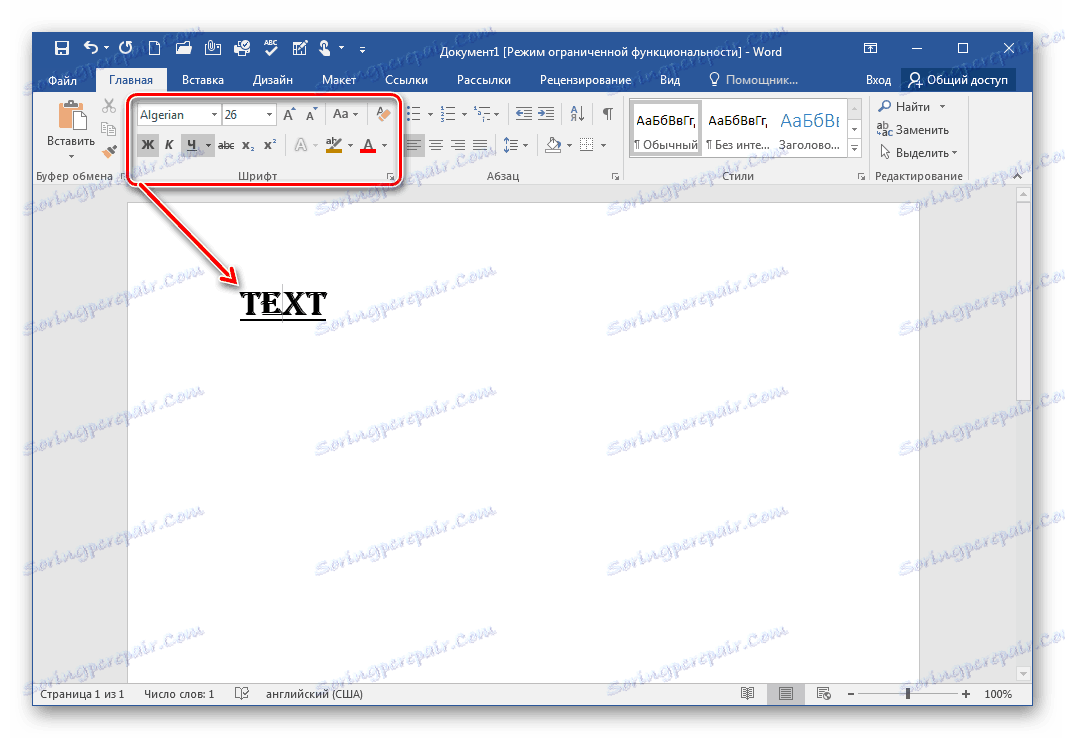The height and width of the screenshot is (738, 1065).
Task: Toggle underline off for the text
Action: click(194, 144)
